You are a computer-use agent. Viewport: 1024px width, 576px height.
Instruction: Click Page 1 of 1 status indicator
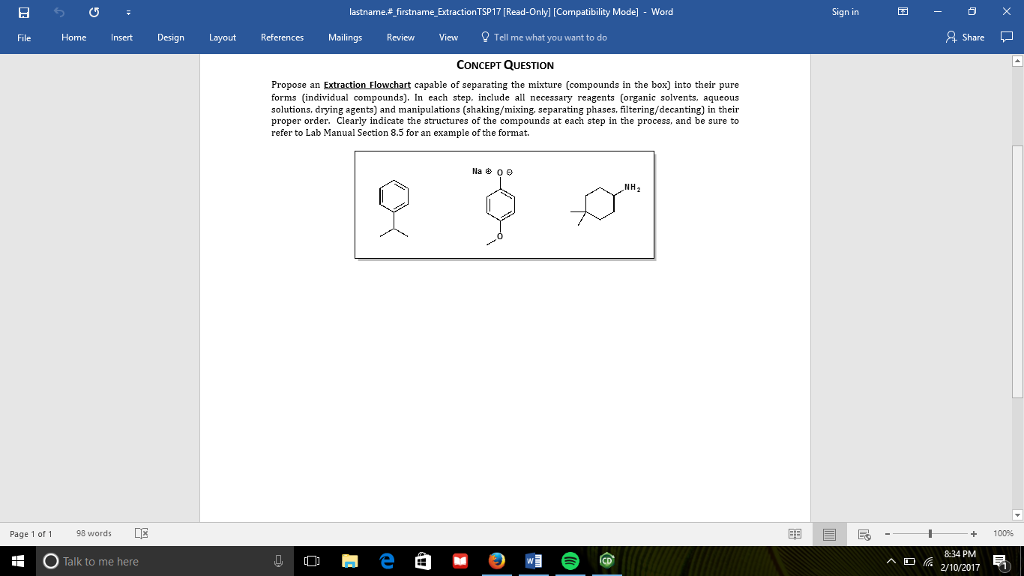tap(29, 533)
